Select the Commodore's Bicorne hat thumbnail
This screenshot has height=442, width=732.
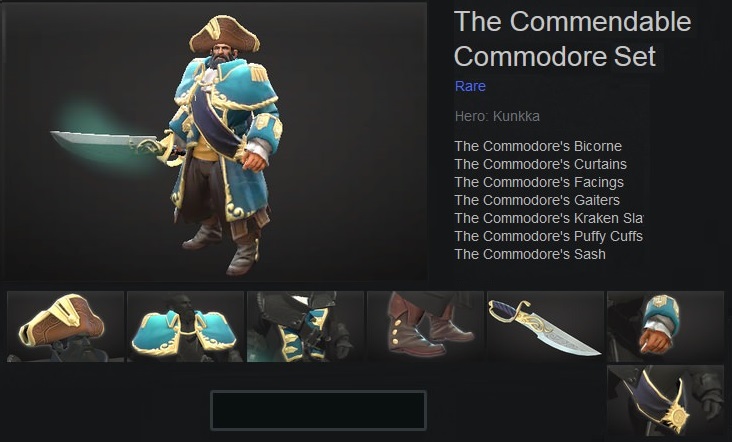(x=65, y=326)
